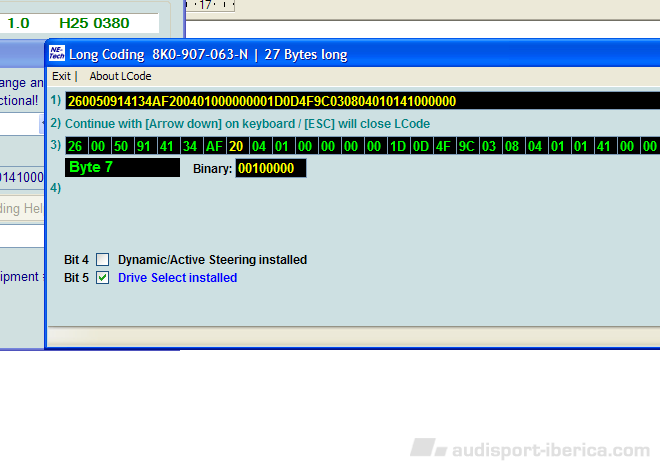The height and width of the screenshot is (470, 660).
Task: Click the Continue with Arrow down instruction text
Action: point(248,124)
